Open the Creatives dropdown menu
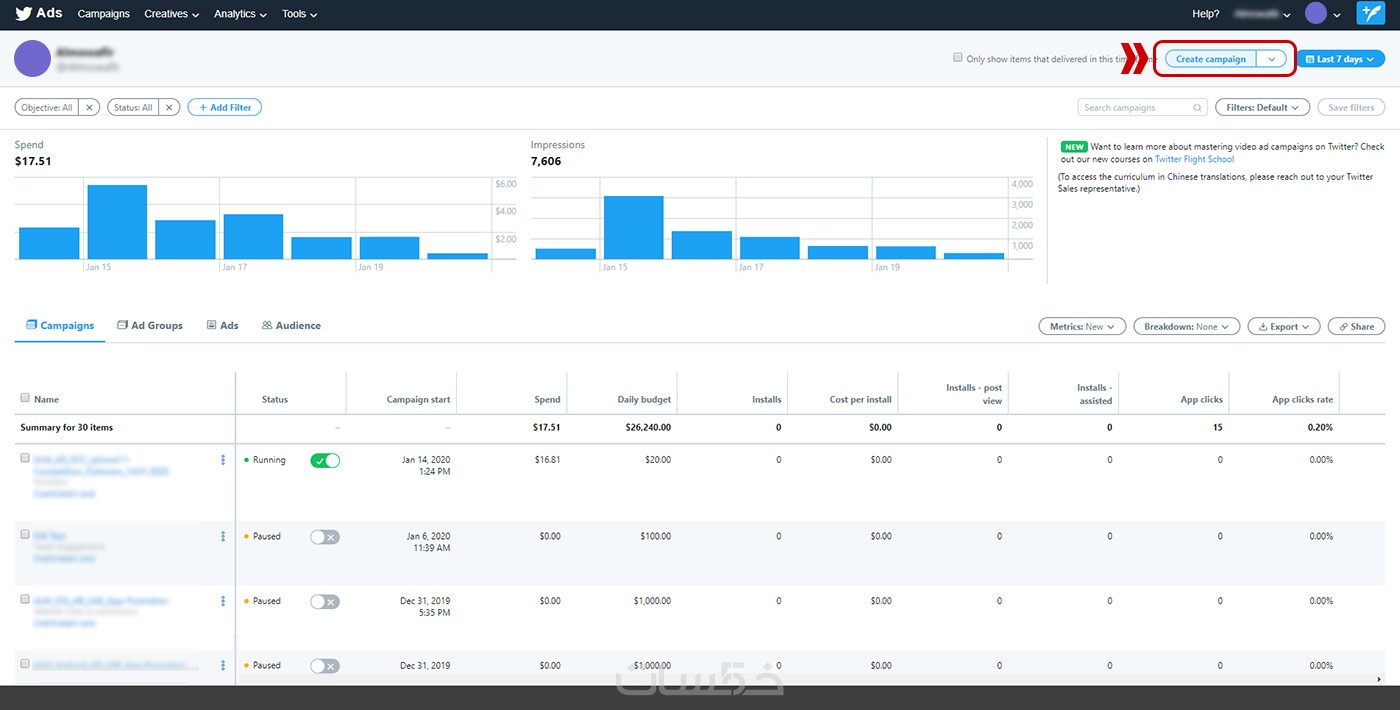 pos(171,14)
